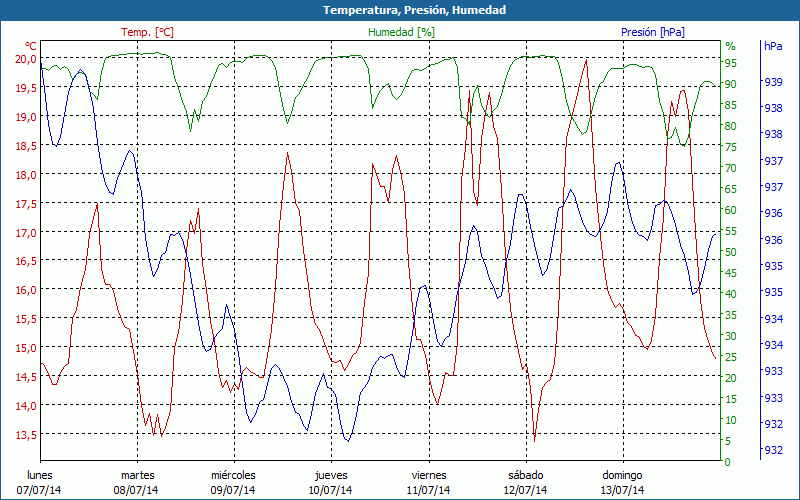
Task: Click the lunes day label
Action: click(x=40, y=475)
